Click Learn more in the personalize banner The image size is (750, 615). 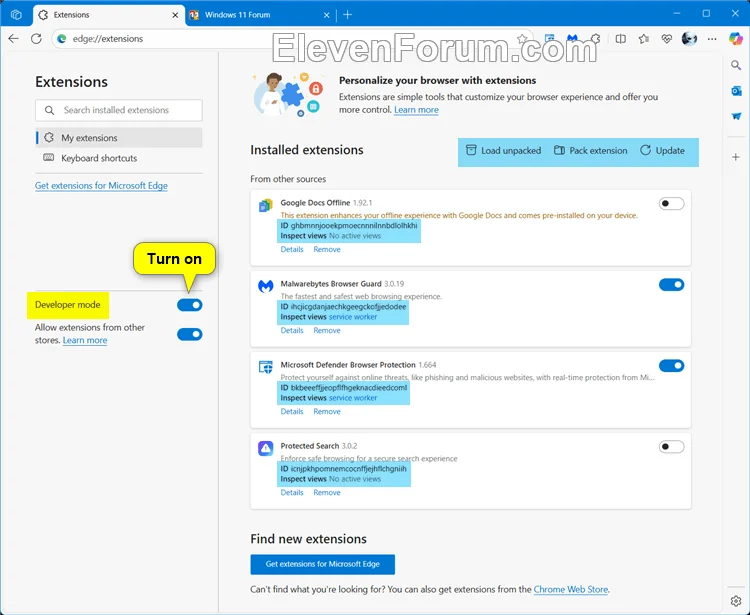pyautogui.click(x=416, y=110)
